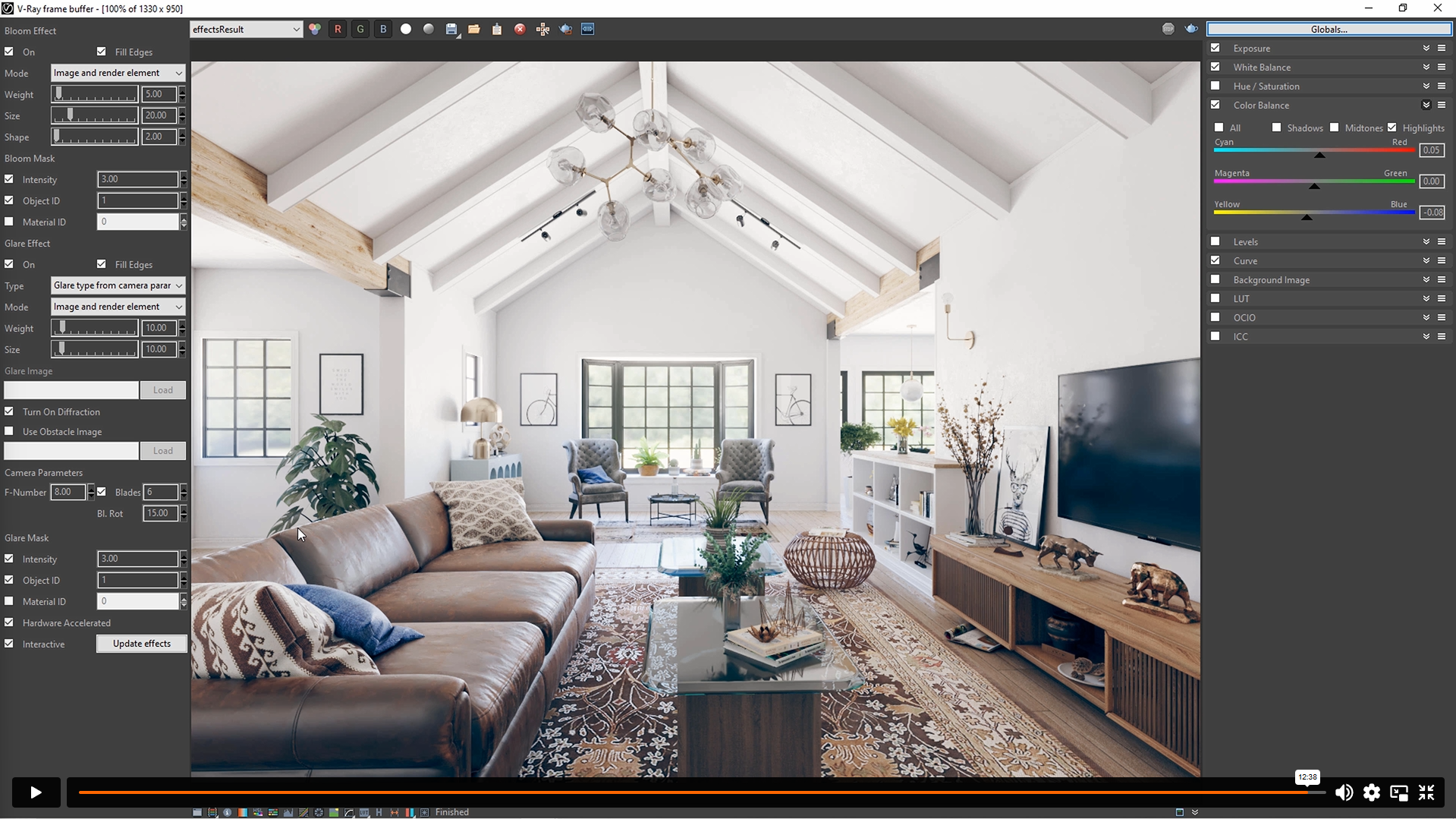
Task: Enable Hue / Saturation correction checkbox
Action: click(1215, 86)
